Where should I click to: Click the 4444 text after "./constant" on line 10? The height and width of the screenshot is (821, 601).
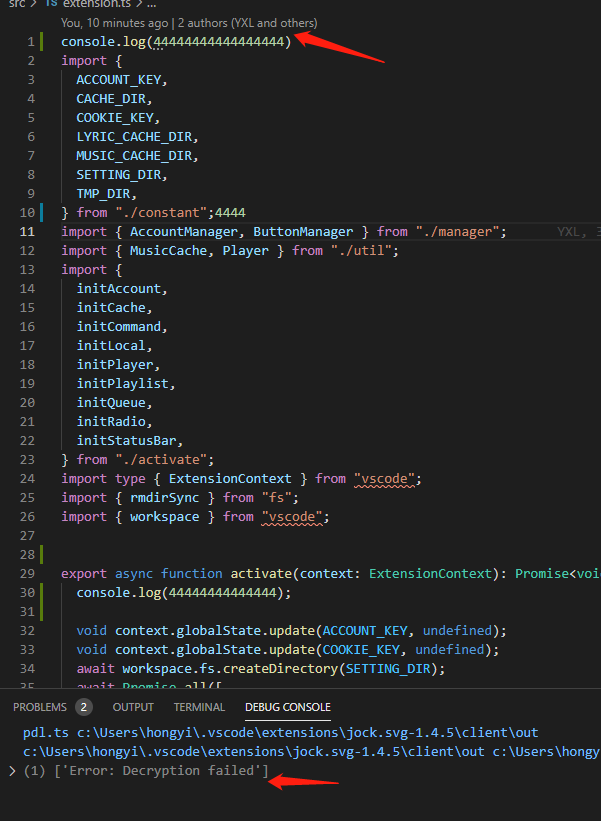(x=230, y=213)
